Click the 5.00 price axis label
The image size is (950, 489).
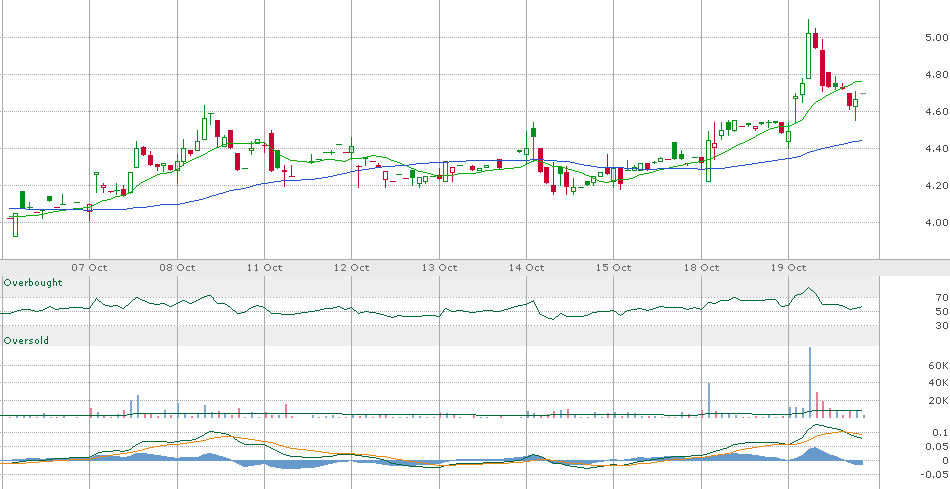pos(937,38)
